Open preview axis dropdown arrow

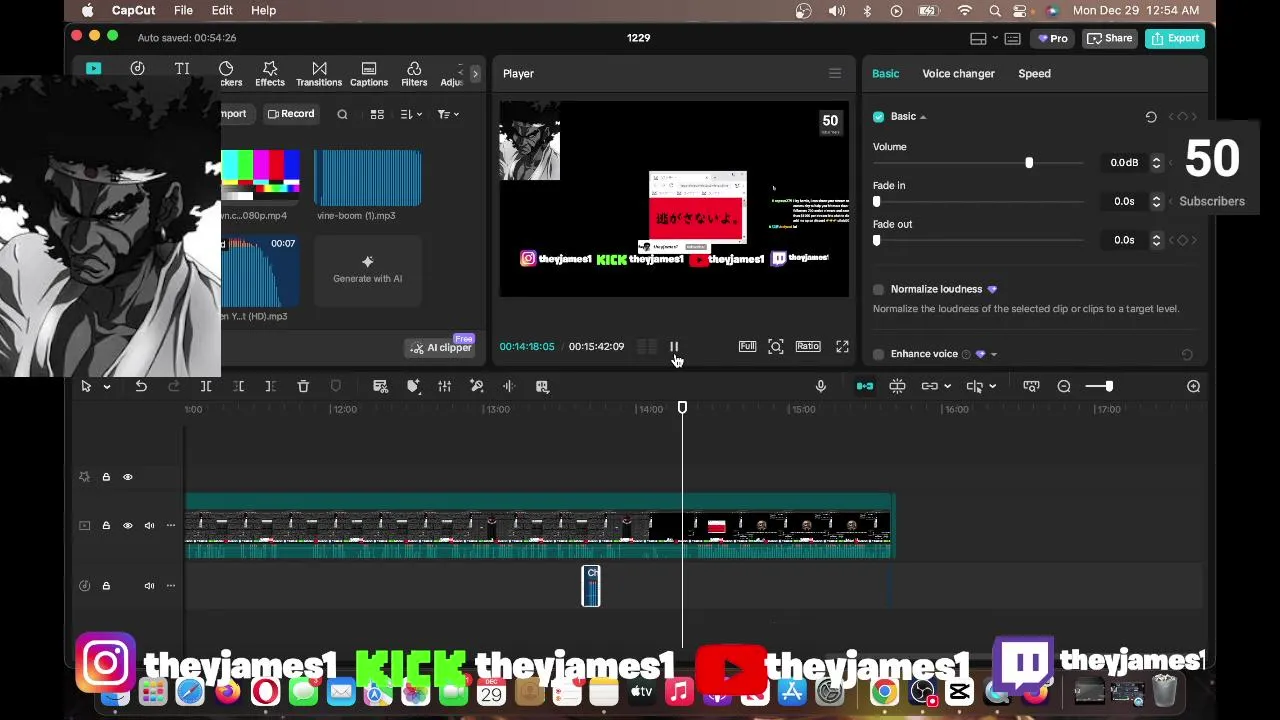tap(992, 387)
